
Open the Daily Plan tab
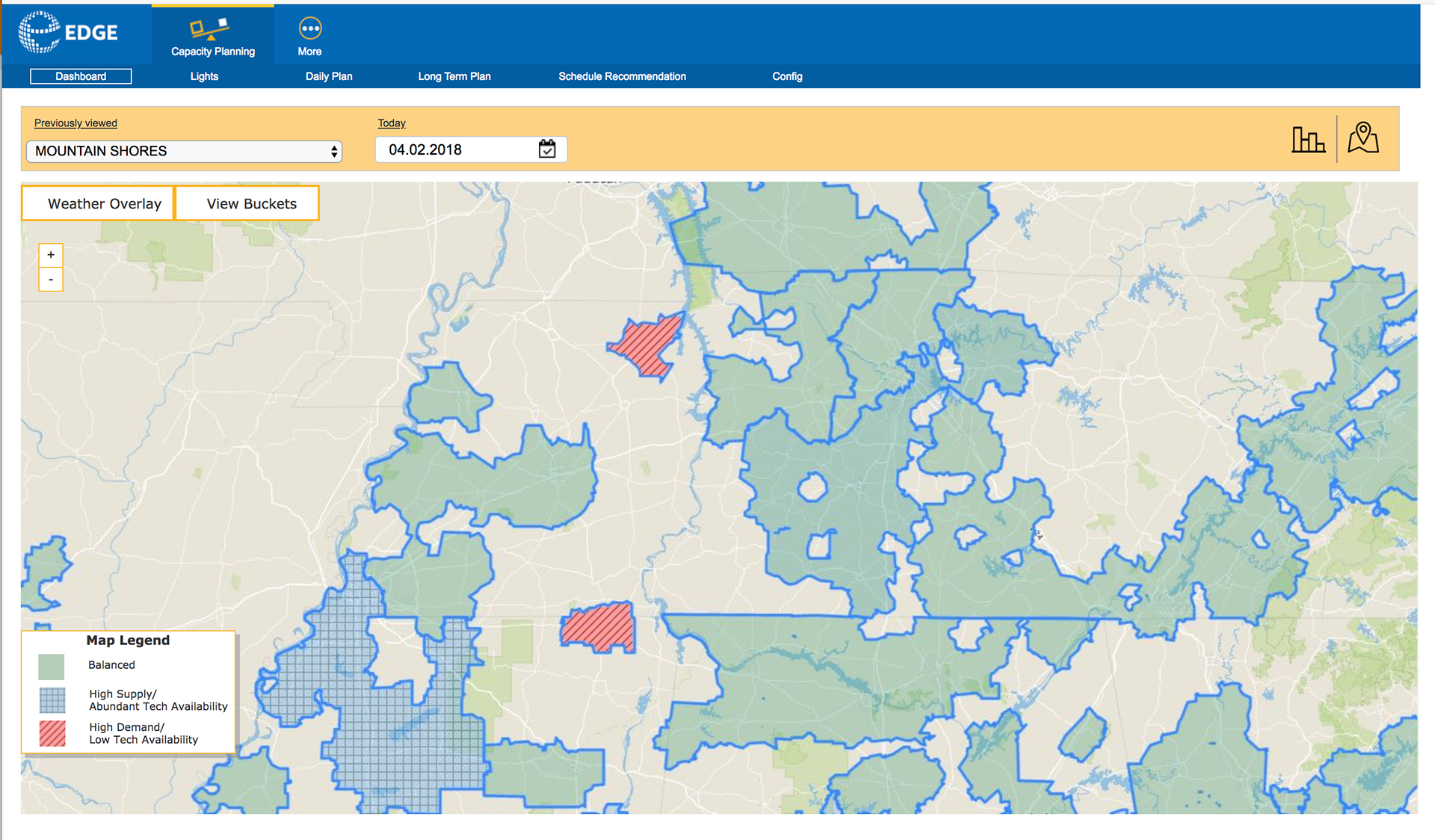click(329, 76)
